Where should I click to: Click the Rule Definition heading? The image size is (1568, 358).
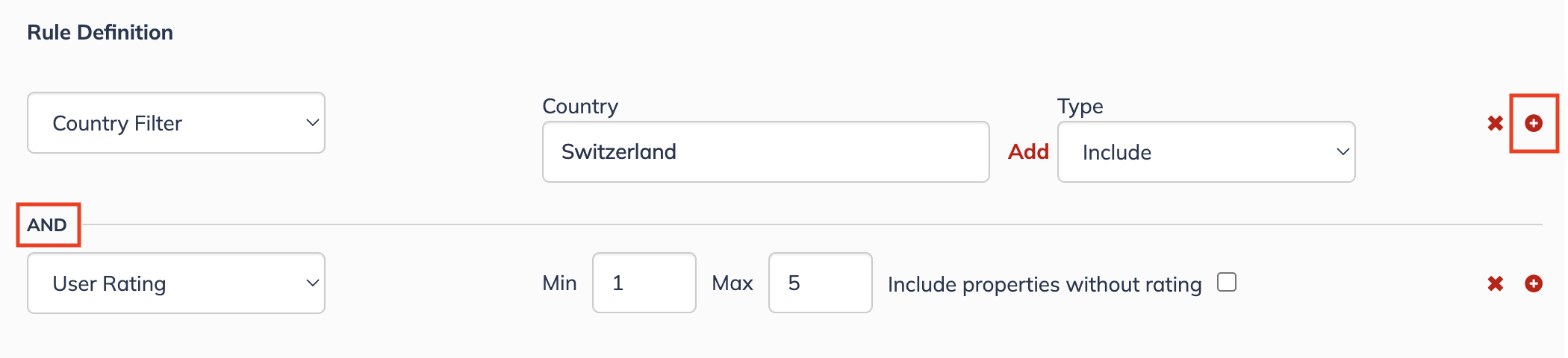pyautogui.click(x=100, y=32)
